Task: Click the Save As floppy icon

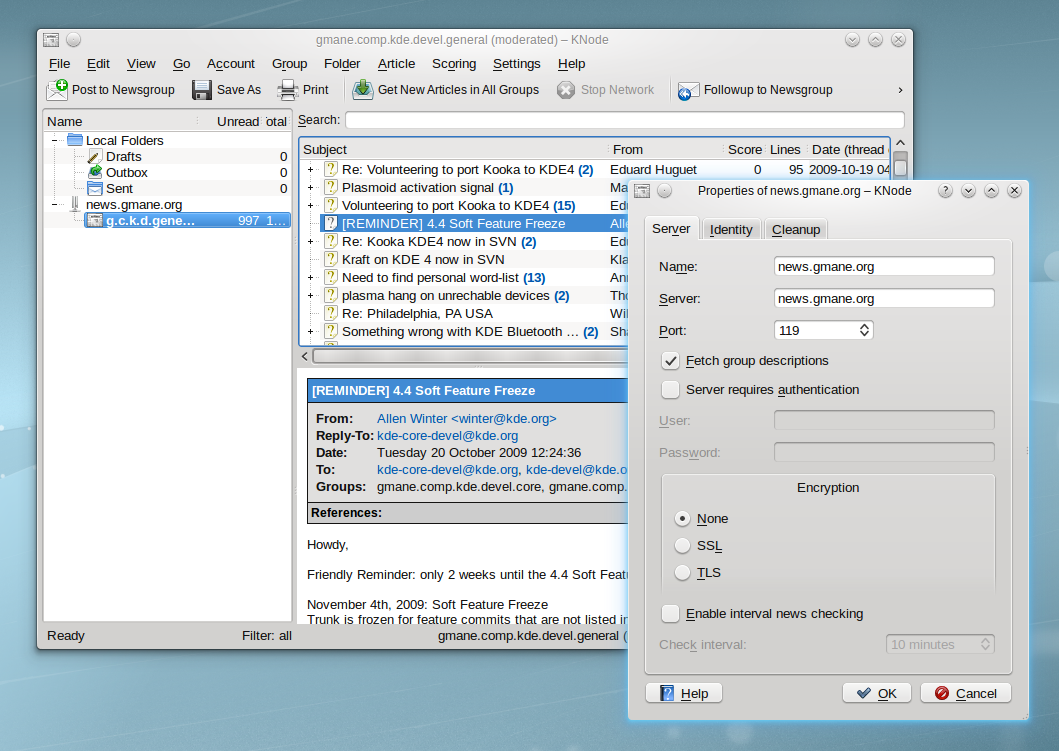Action: tap(202, 90)
